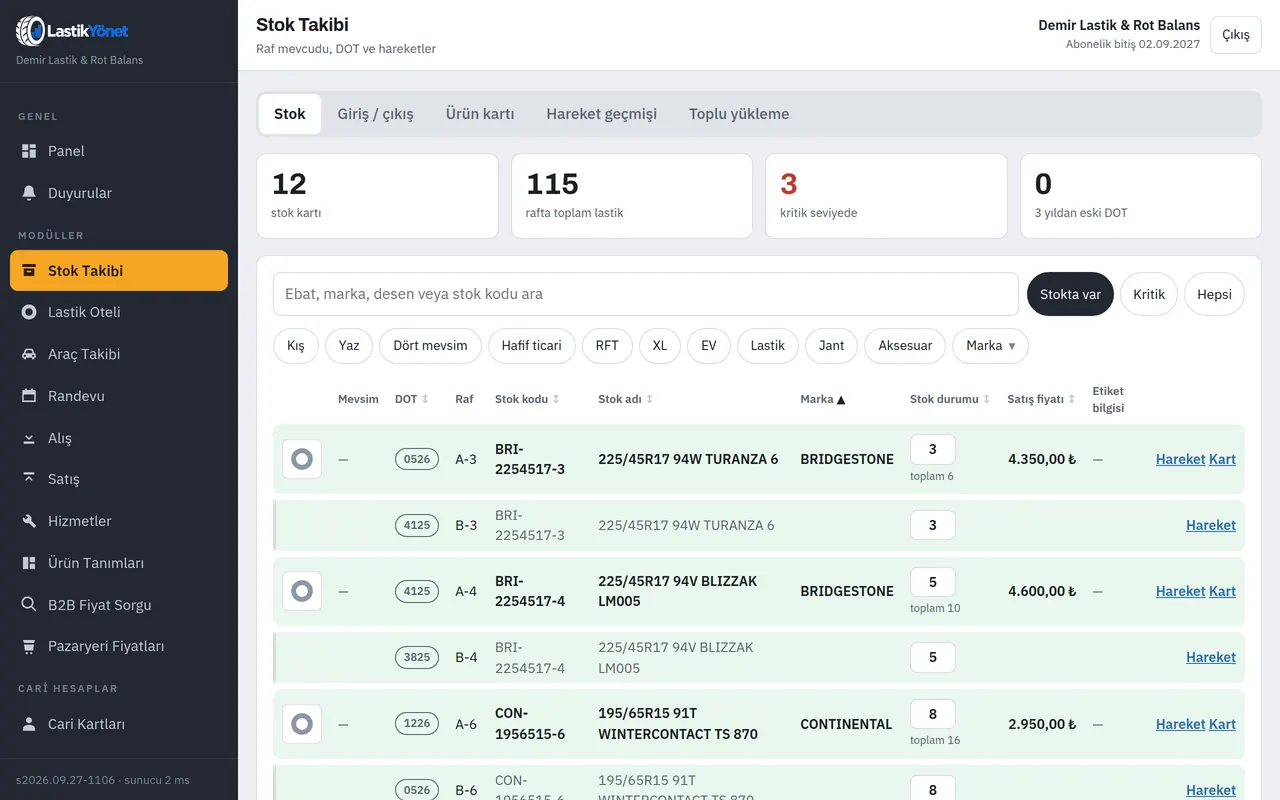The width and height of the screenshot is (1280, 800).
Task: Select the Stok Takibi archive icon
Action: [x=29, y=271]
